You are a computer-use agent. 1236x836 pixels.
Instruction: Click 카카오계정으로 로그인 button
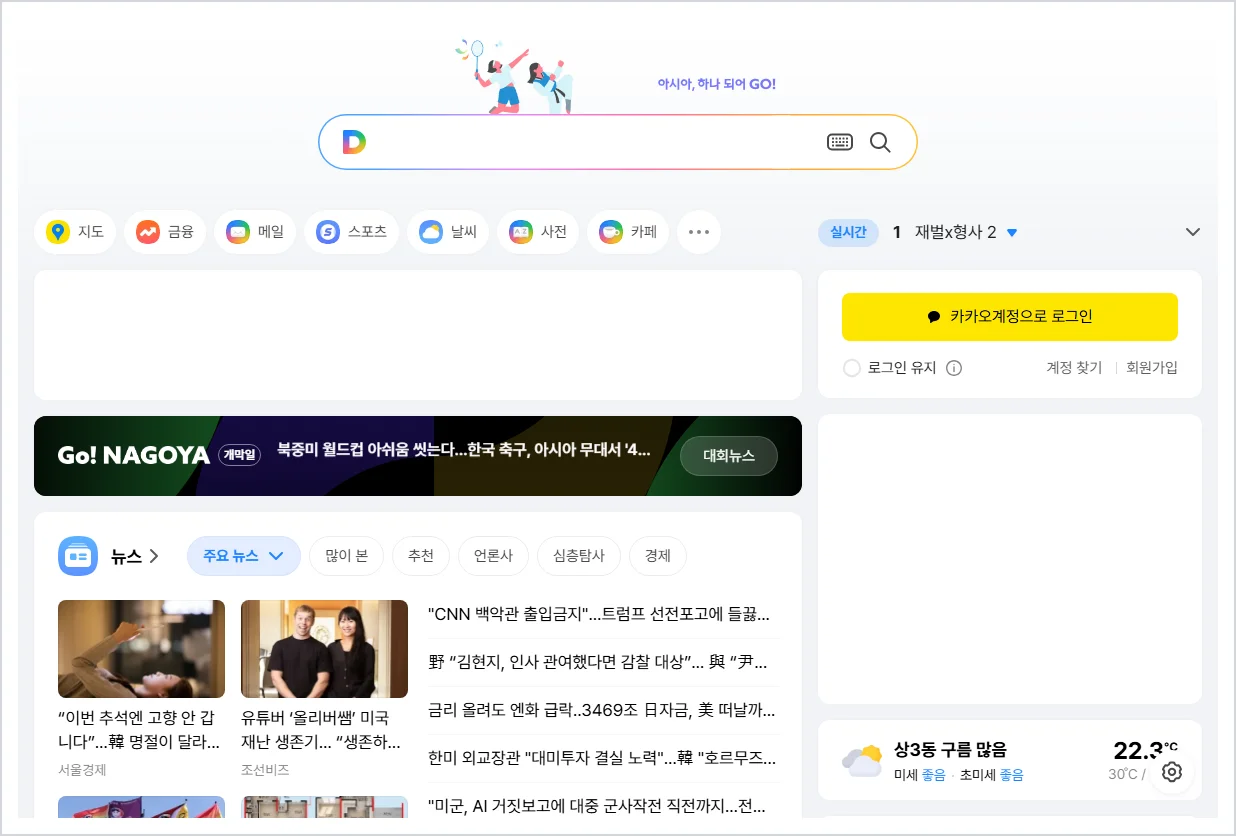point(1010,317)
